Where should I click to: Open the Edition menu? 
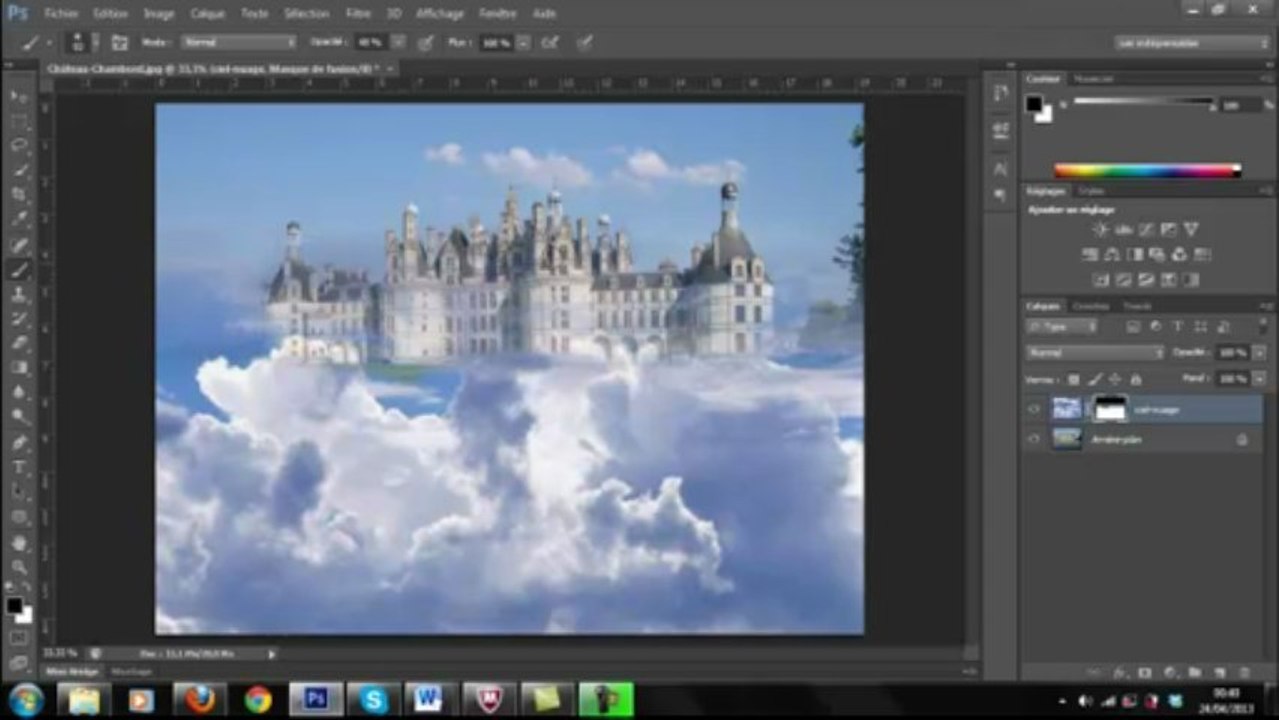[x=110, y=14]
